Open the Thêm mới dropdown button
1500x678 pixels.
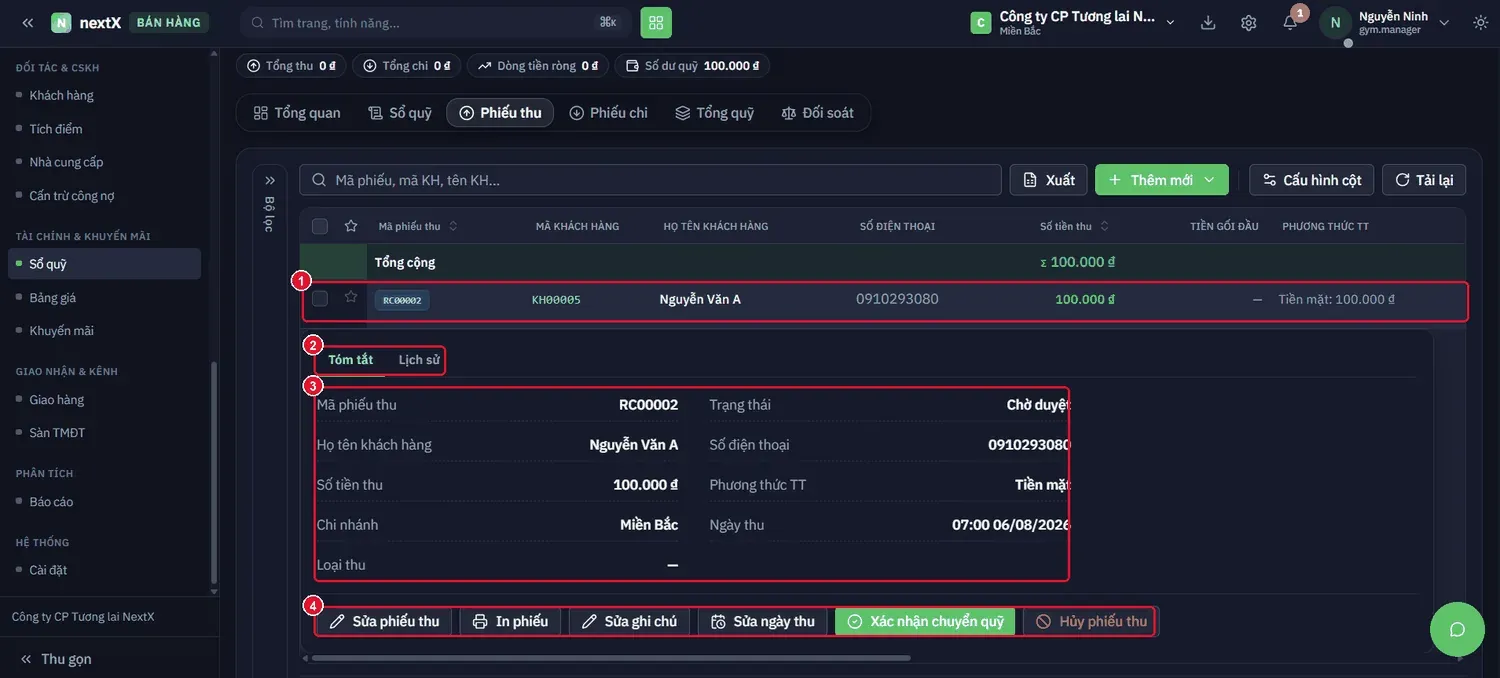coord(1162,180)
